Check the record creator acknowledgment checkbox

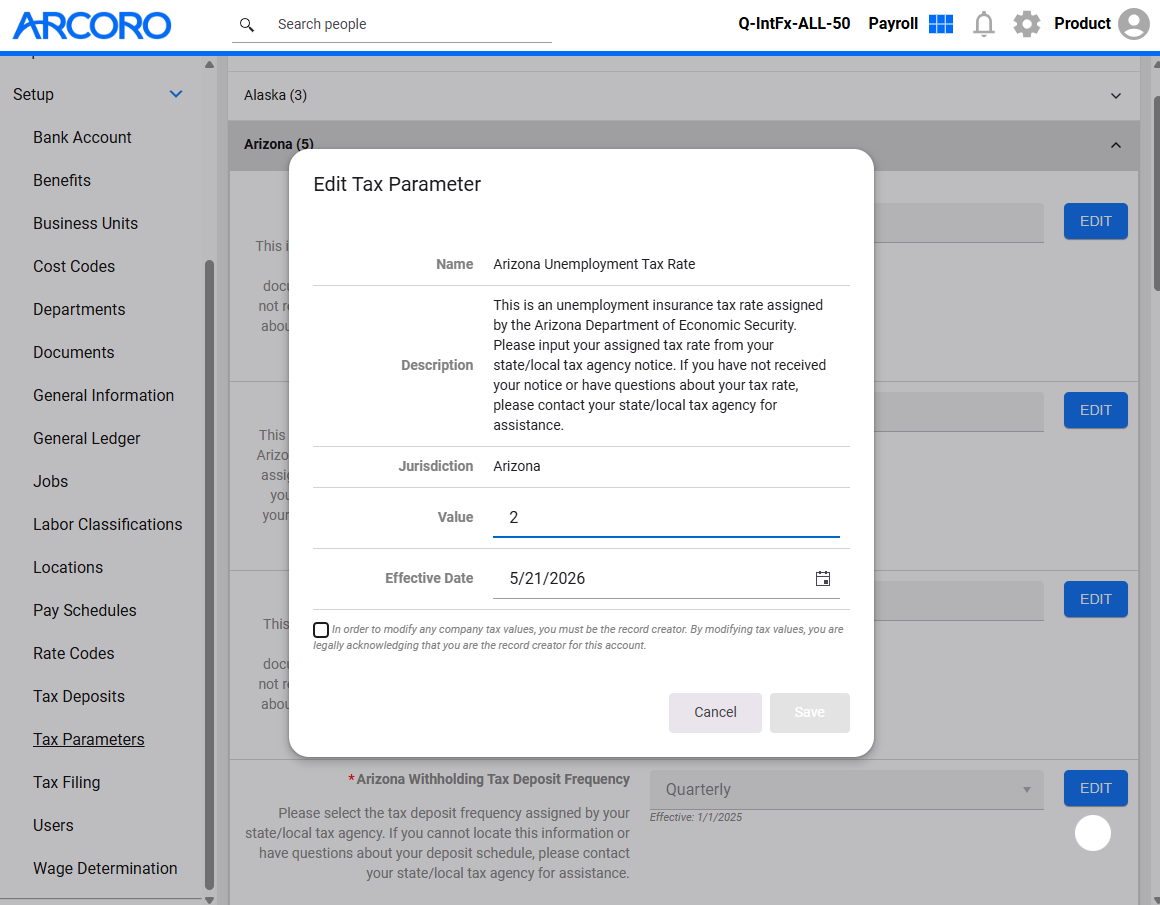pos(320,630)
